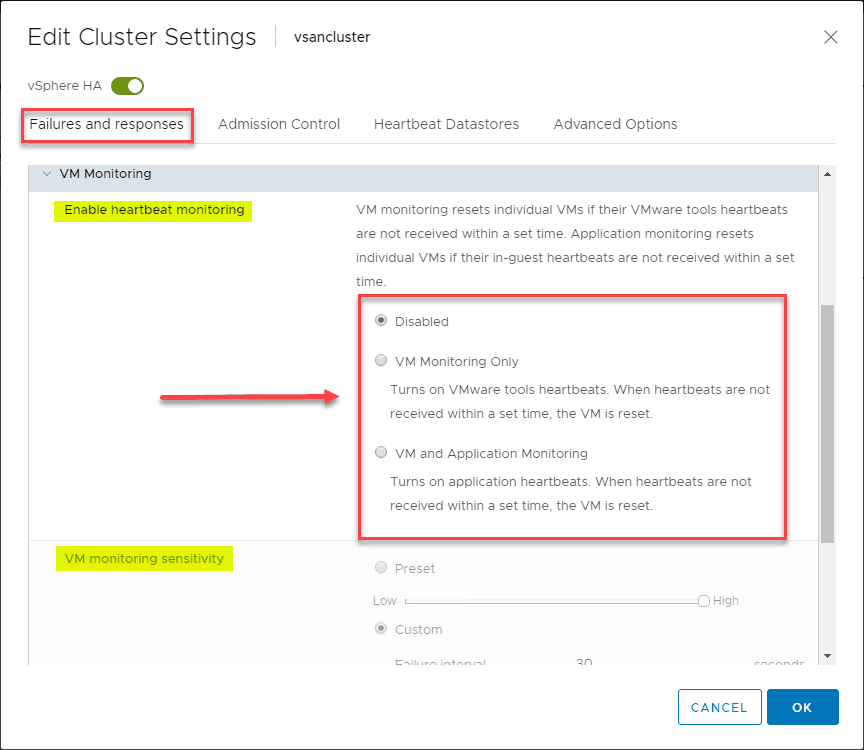864x750 pixels.
Task: Select the Disabled monitoring option
Action: (x=380, y=320)
